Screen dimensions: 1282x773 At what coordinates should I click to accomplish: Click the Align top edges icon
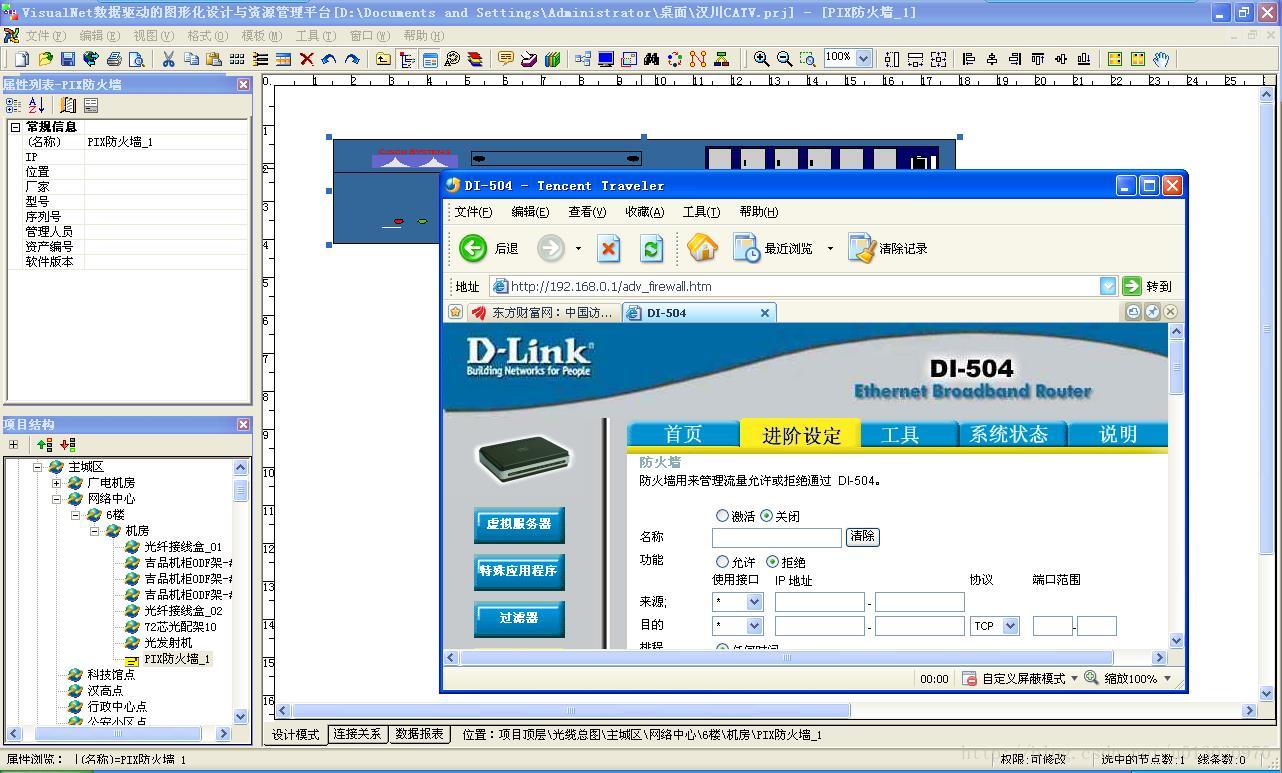pos(1038,59)
